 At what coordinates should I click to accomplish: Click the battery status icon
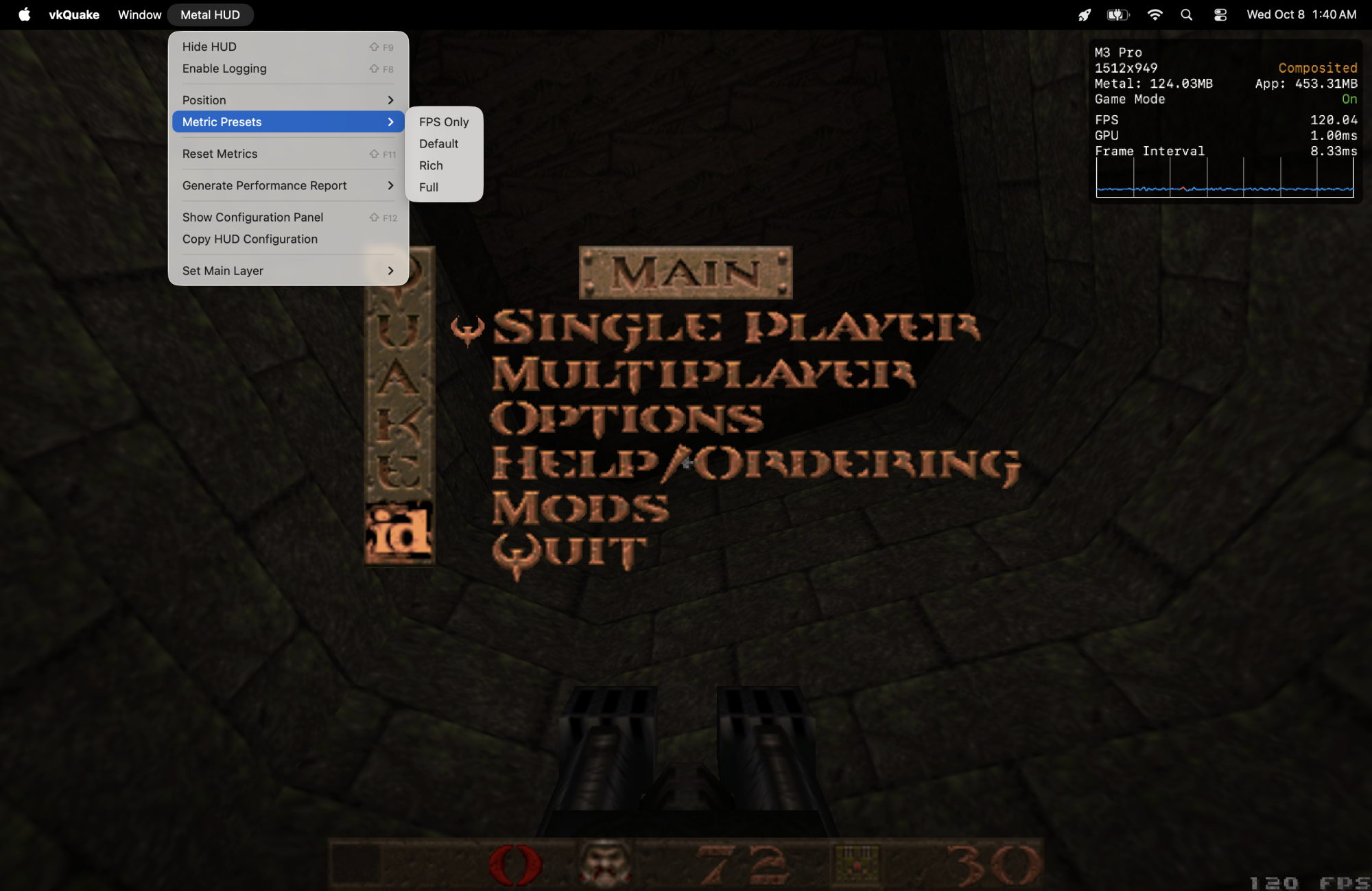click(1117, 14)
